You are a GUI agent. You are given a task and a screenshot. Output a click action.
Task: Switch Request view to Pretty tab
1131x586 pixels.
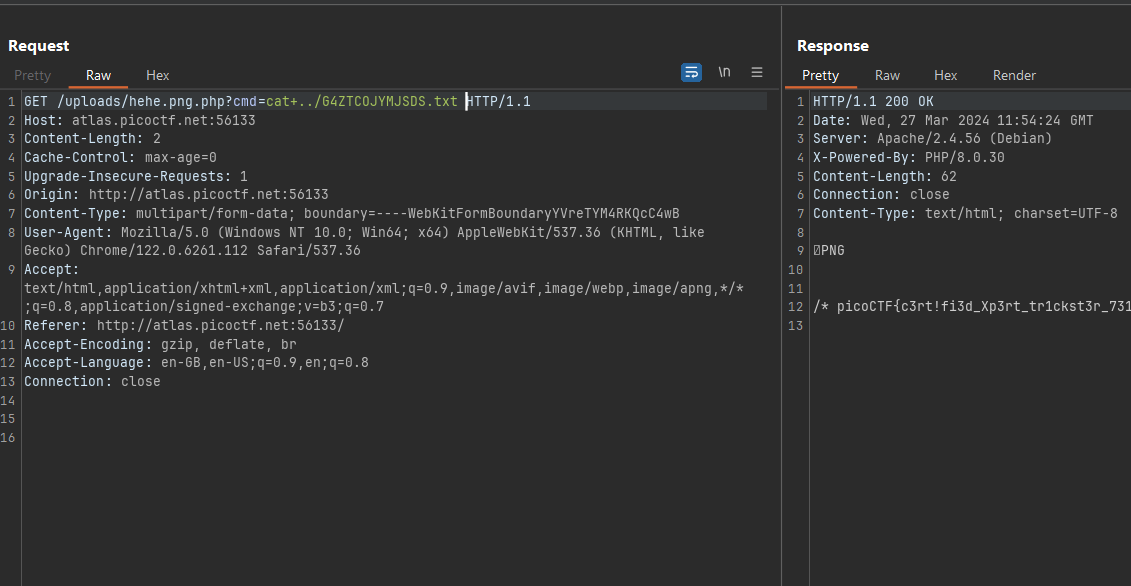pos(32,75)
